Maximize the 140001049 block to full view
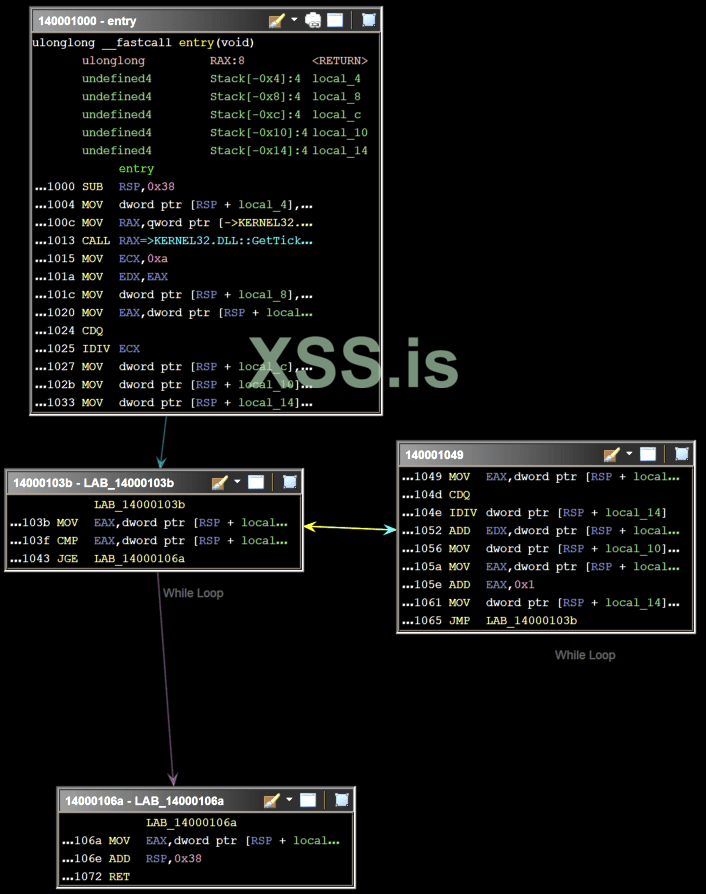The height and width of the screenshot is (894, 706). click(x=682, y=454)
